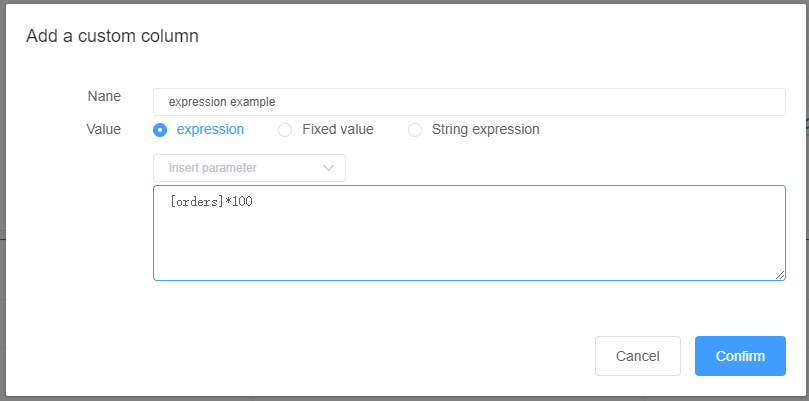
Task: Click the chevron arrow in Insert parameter
Action: [328, 168]
